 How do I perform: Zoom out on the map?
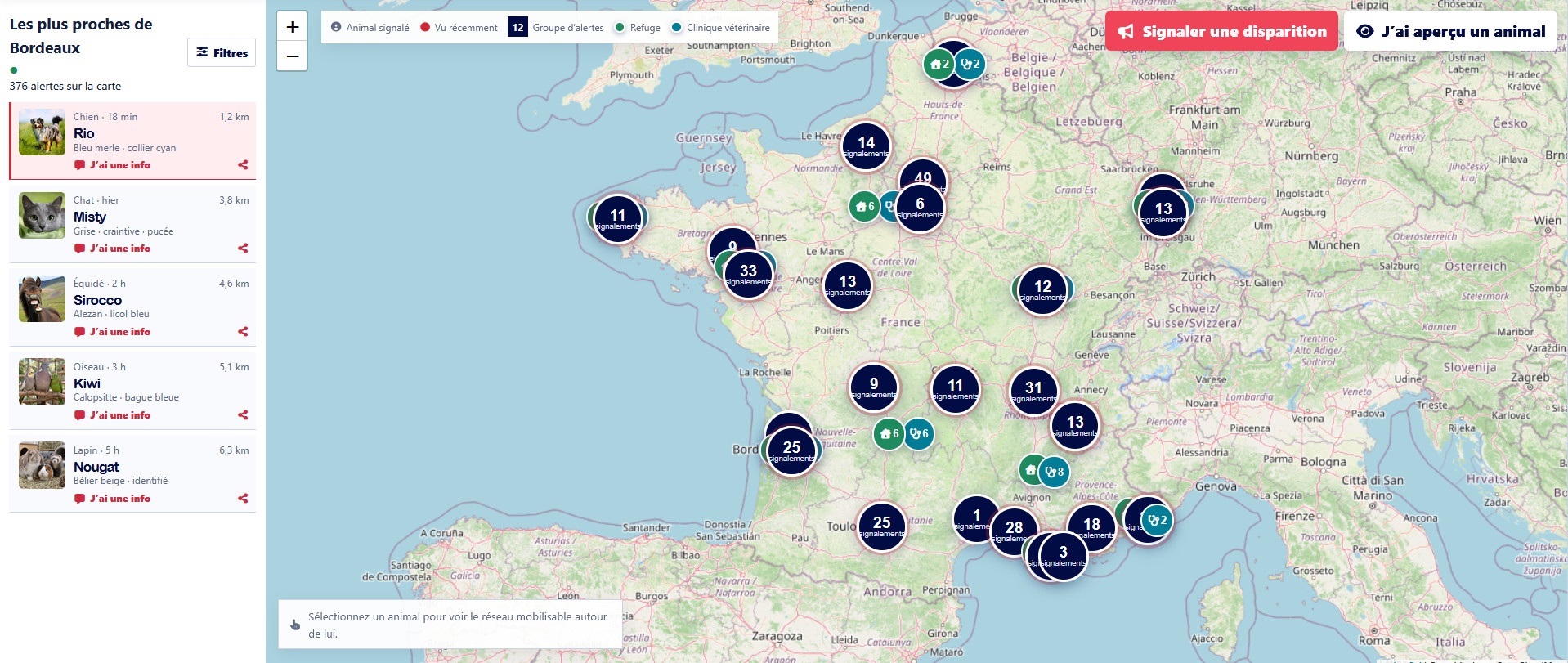point(292,56)
